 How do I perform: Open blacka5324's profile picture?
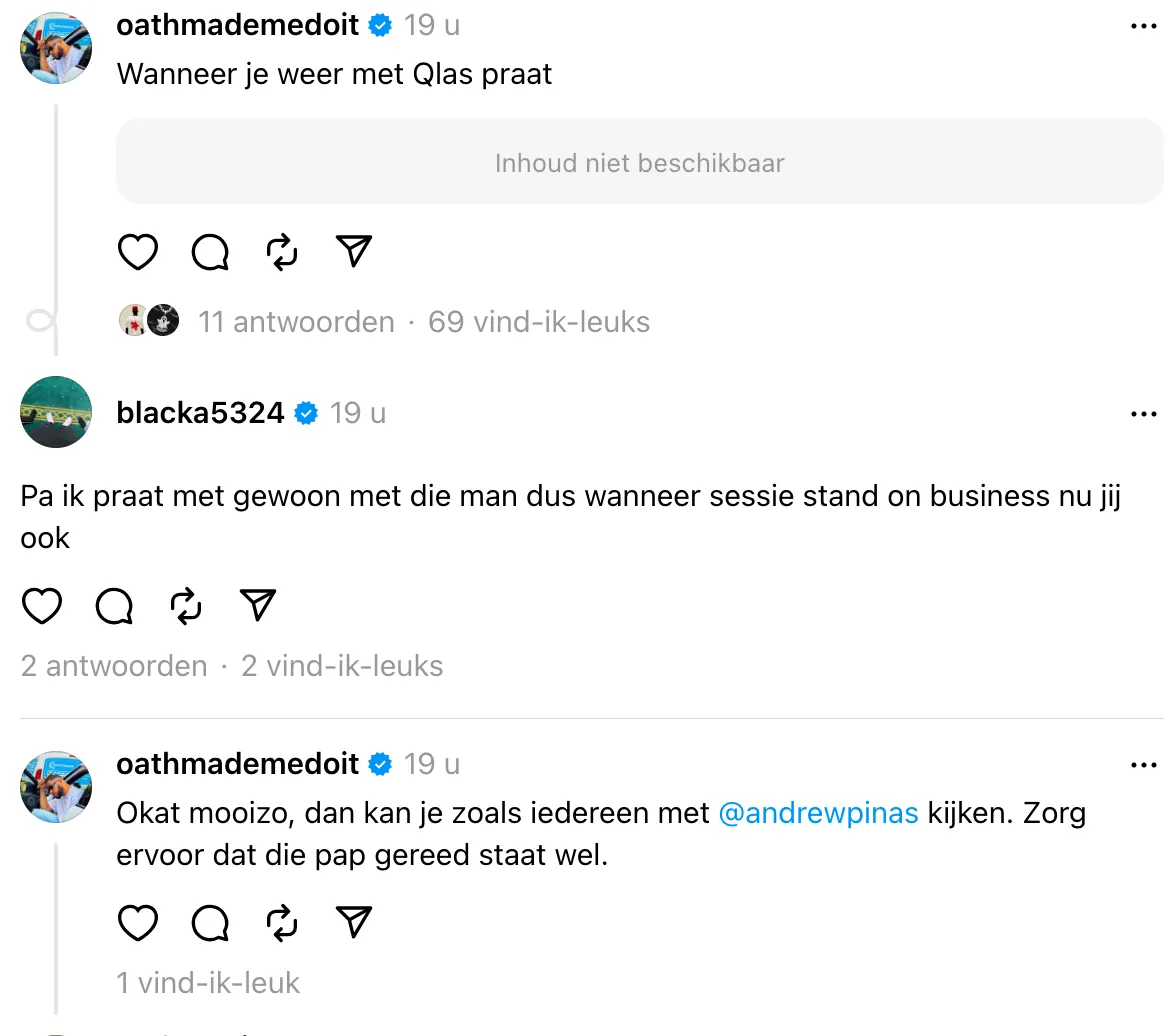(56, 412)
